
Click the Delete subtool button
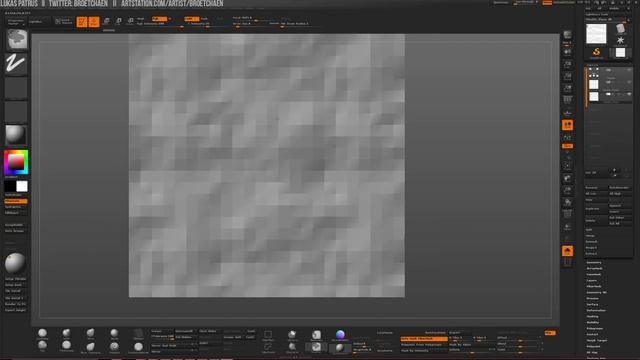(x=596, y=220)
